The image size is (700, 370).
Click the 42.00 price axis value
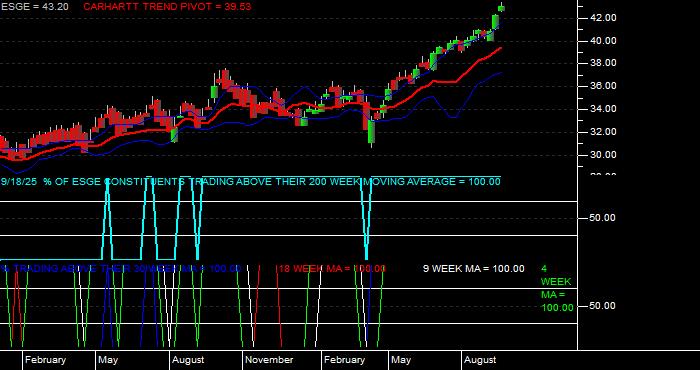(x=603, y=17)
